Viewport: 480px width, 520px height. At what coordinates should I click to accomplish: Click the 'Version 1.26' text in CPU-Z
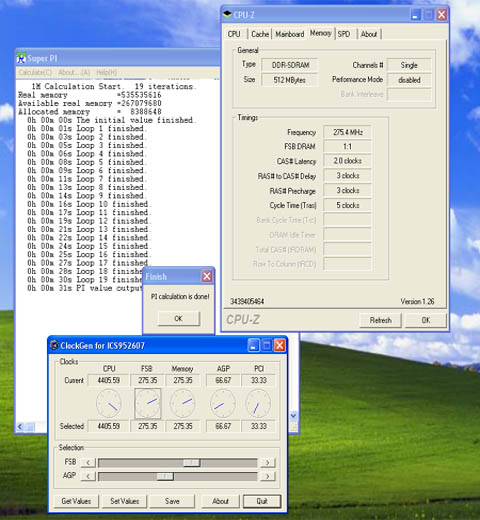(x=417, y=301)
